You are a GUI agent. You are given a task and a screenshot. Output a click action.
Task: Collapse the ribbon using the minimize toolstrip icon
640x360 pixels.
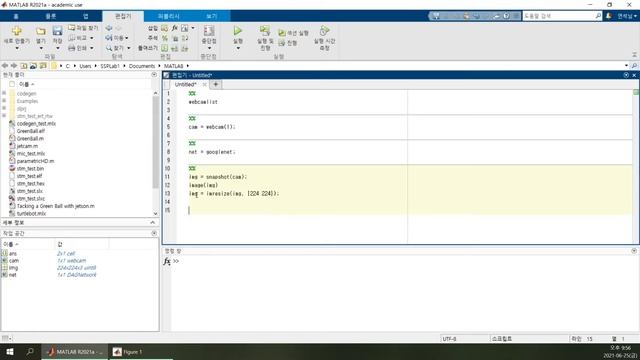(634, 54)
